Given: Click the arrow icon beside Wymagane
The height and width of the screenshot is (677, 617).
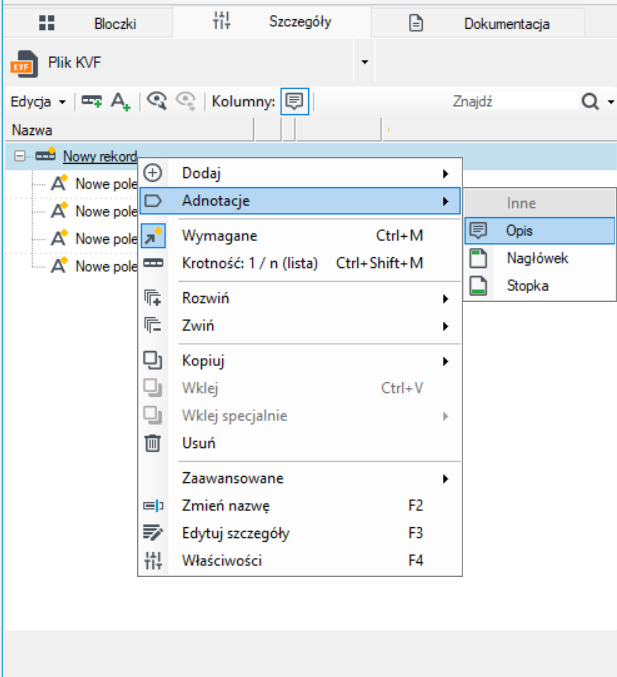Looking at the screenshot, I should (x=153, y=236).
